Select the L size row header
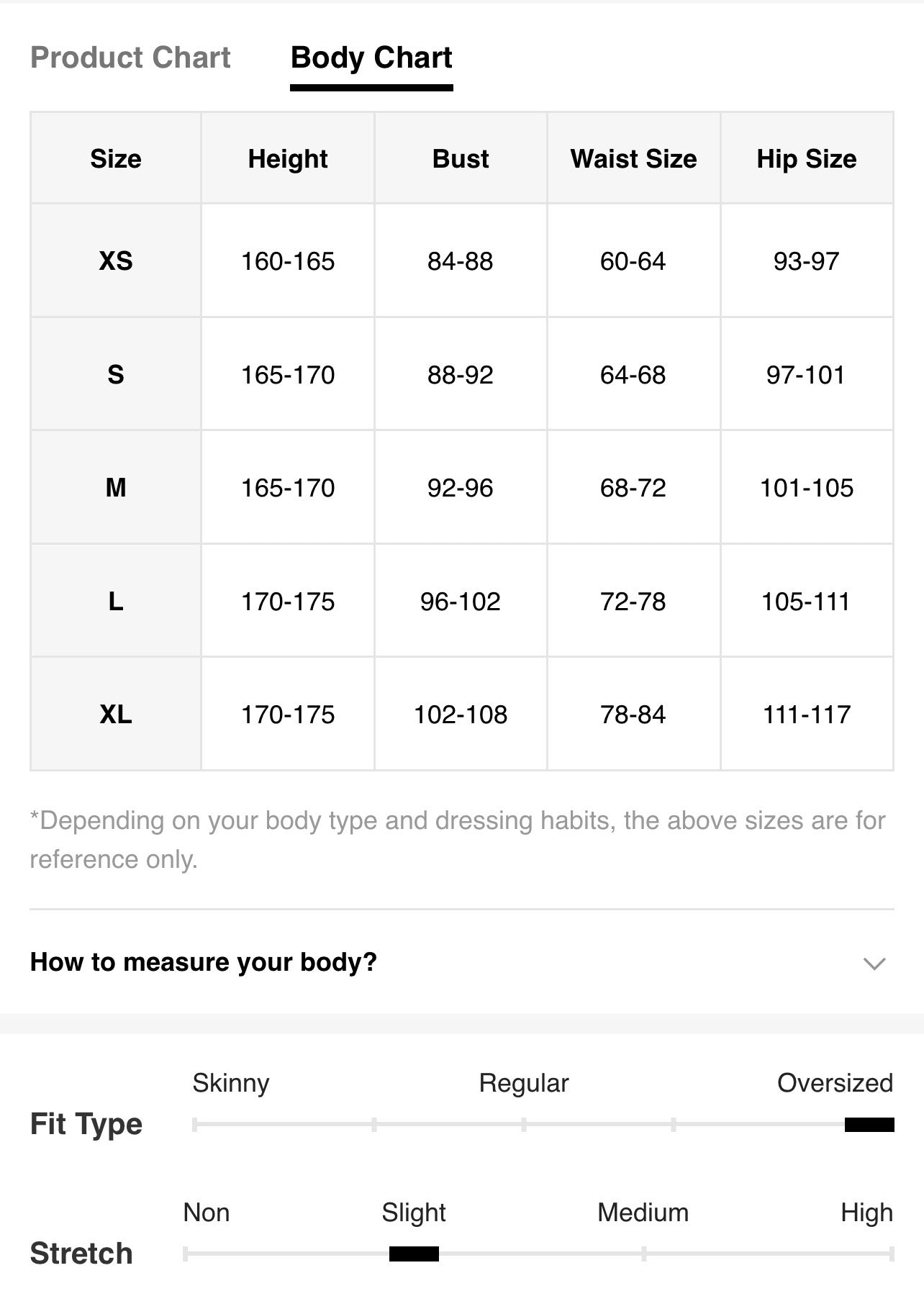The width and height of the screenshot is (924, 1291). pyautogui.click(x=116, y=601)
